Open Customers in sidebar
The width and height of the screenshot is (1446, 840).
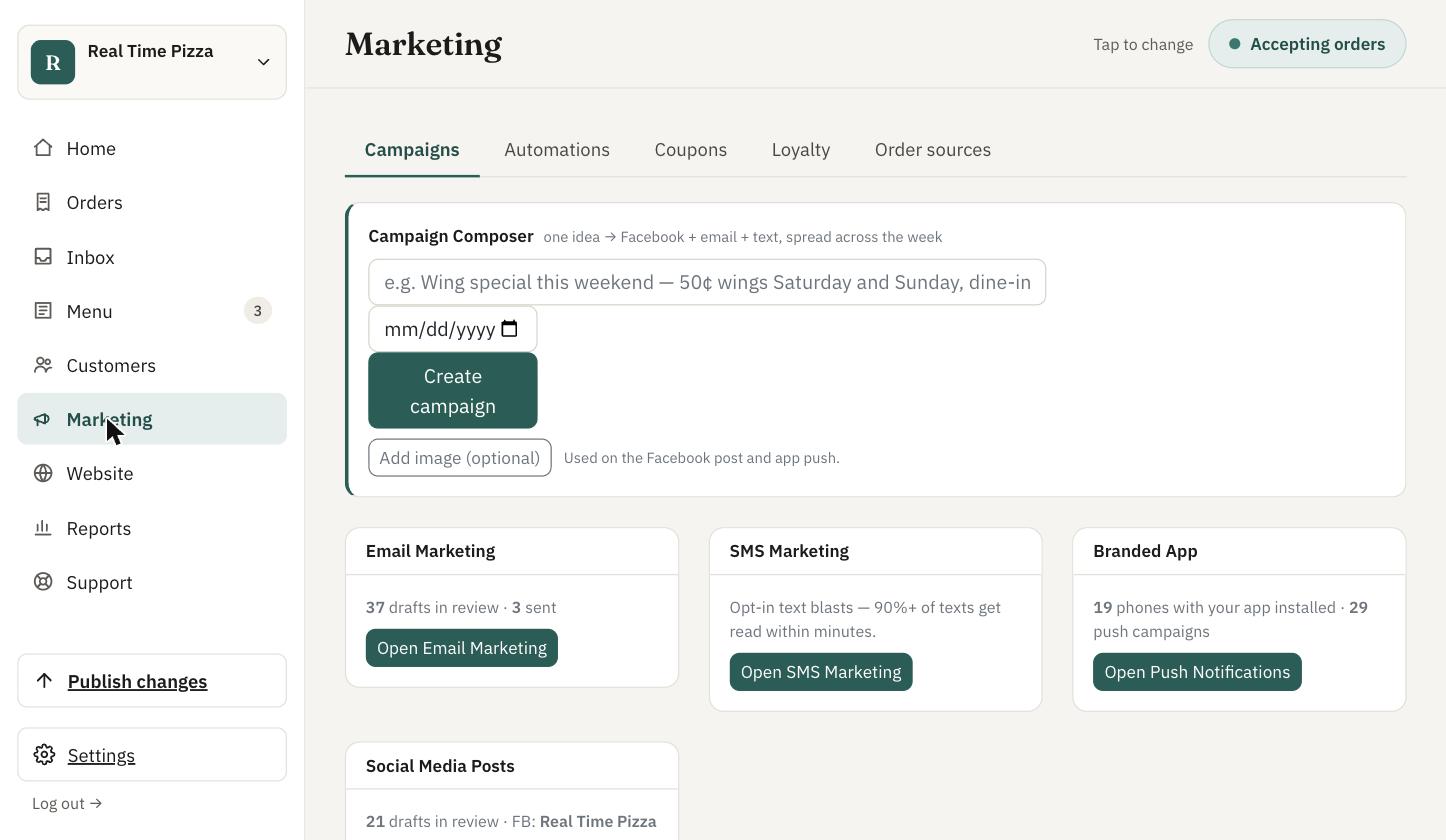(x=152, y=365)
